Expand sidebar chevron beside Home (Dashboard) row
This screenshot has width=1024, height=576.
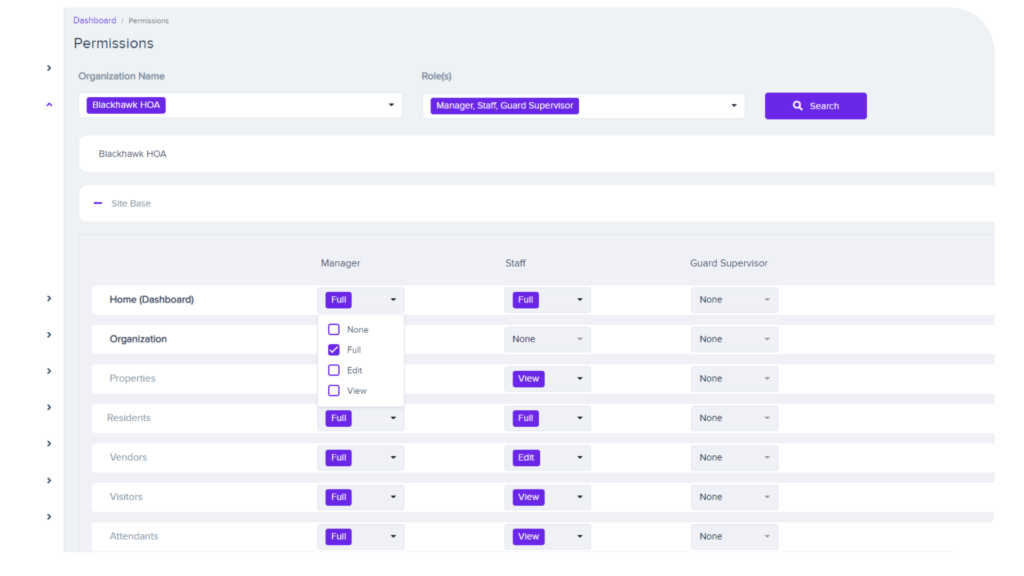[49, 299]
